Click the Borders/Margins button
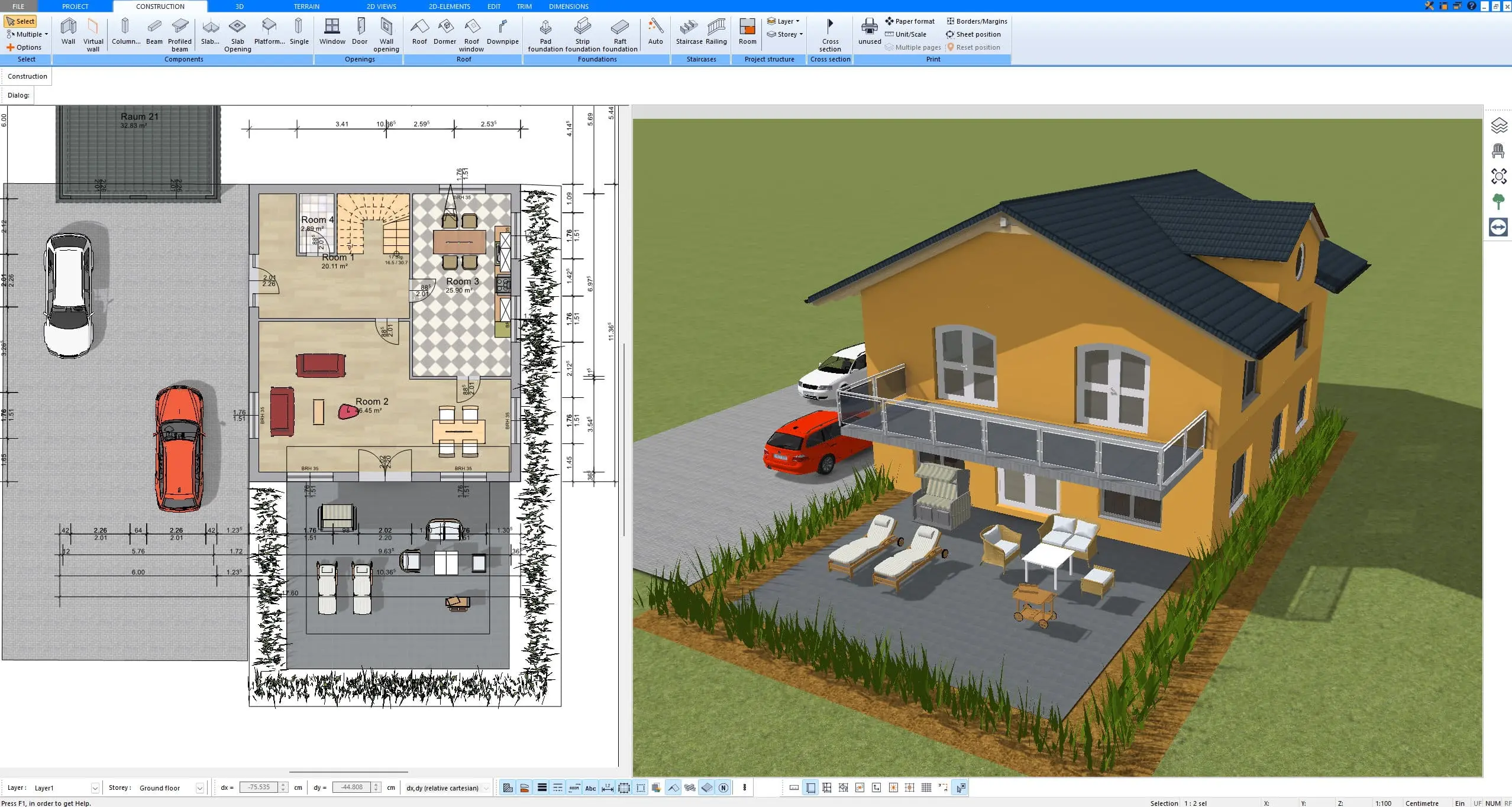 977,21
